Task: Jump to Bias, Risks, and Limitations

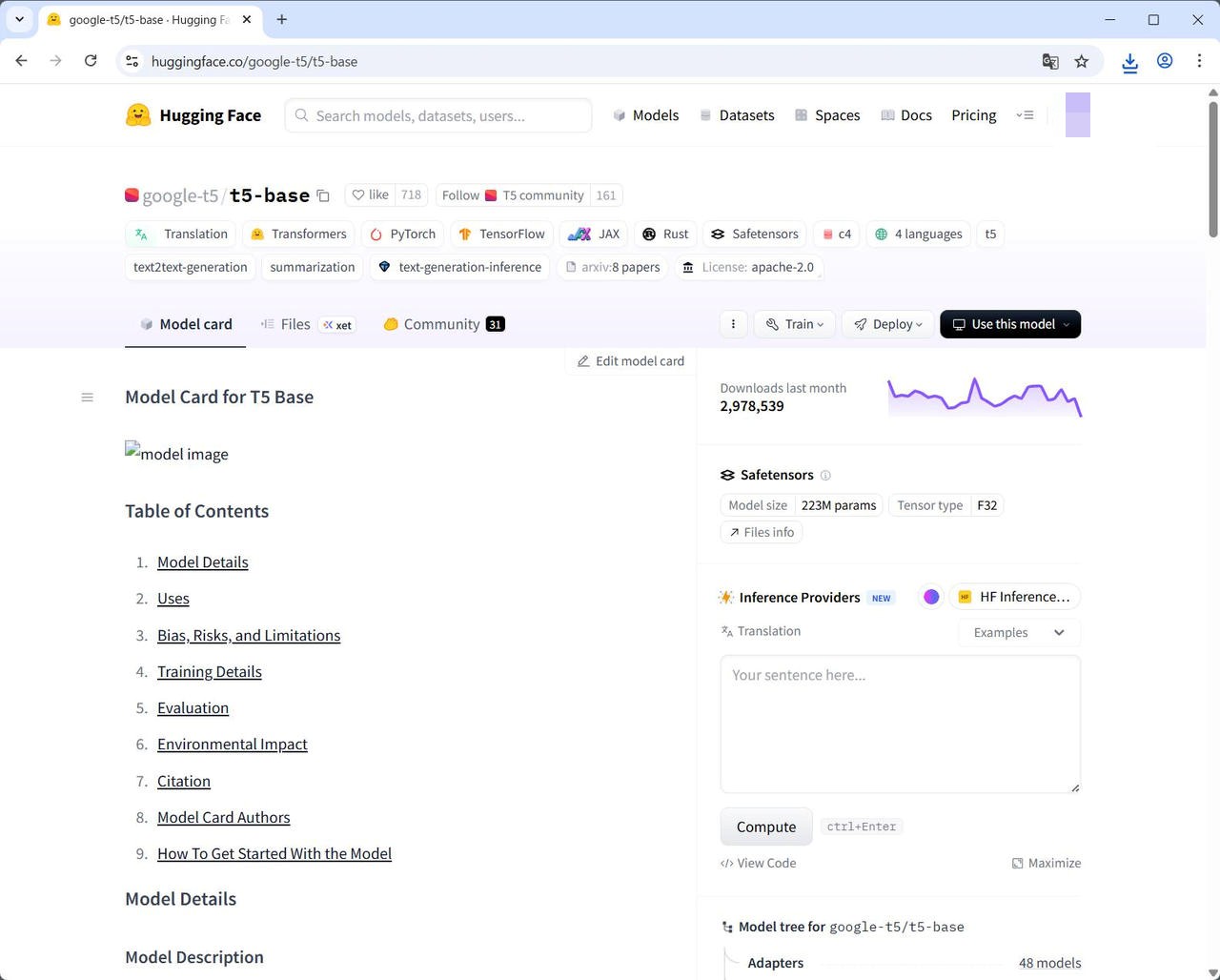Action: pyautogui.click(x=249, y=635)
